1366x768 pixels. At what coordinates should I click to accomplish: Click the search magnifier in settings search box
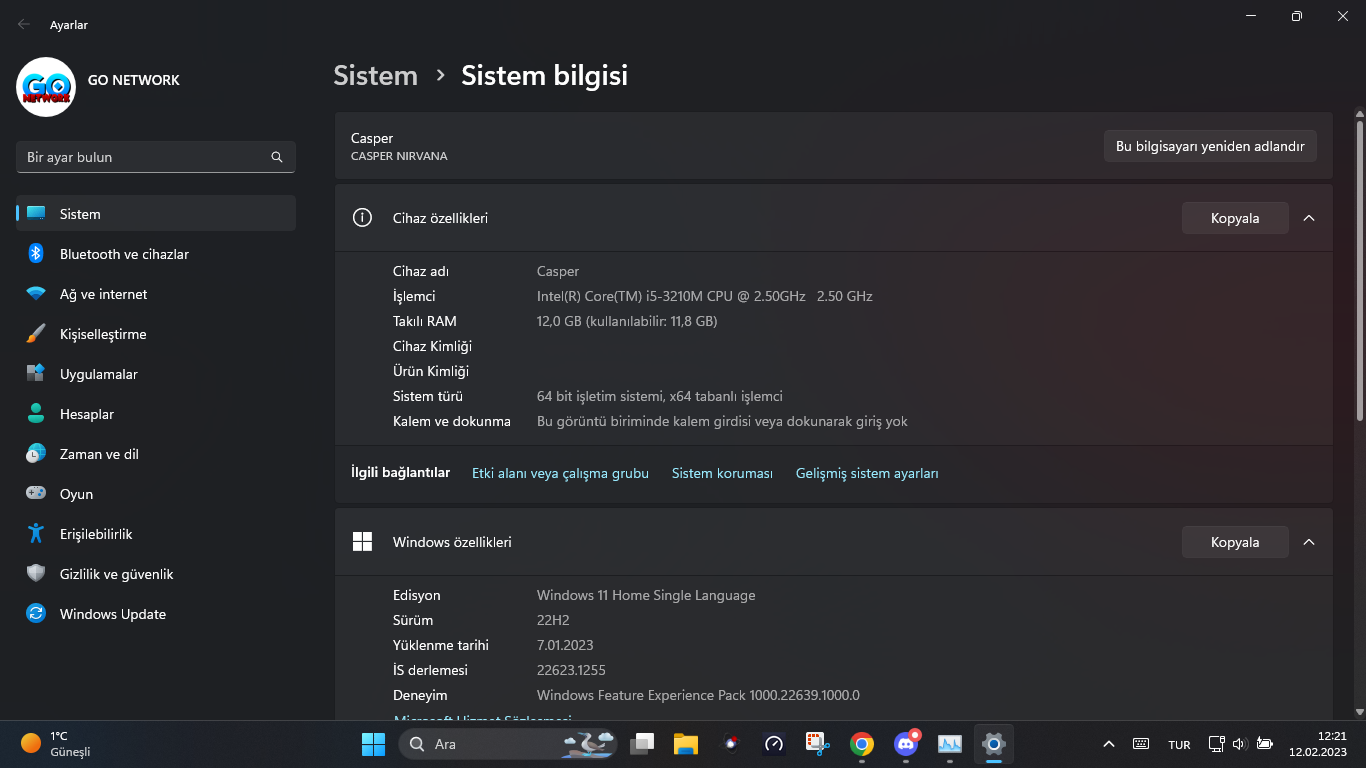coord(277,157)
